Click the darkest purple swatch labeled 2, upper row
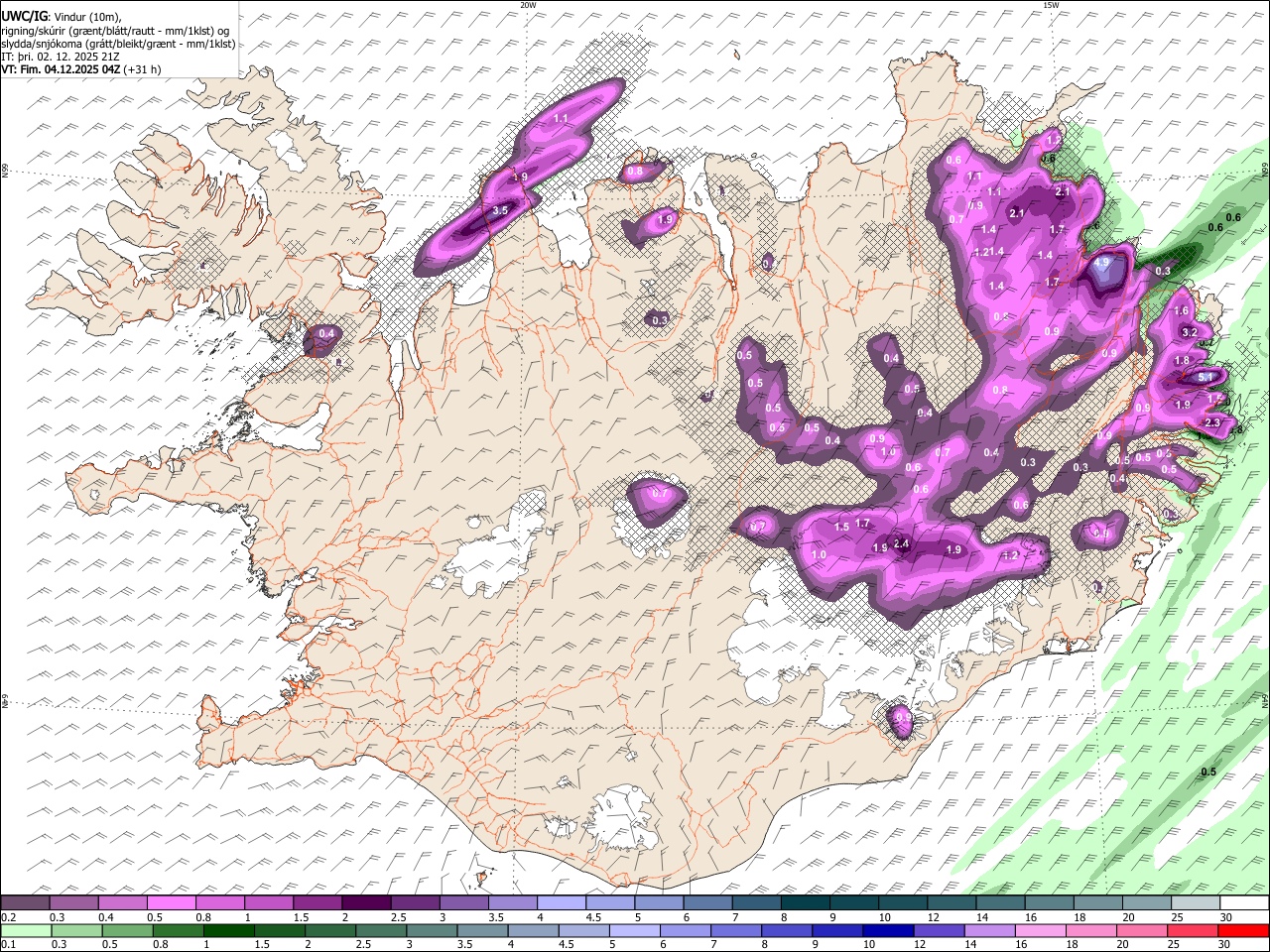The width and height of the screenshot is (1270, 952). coord(366,902)
